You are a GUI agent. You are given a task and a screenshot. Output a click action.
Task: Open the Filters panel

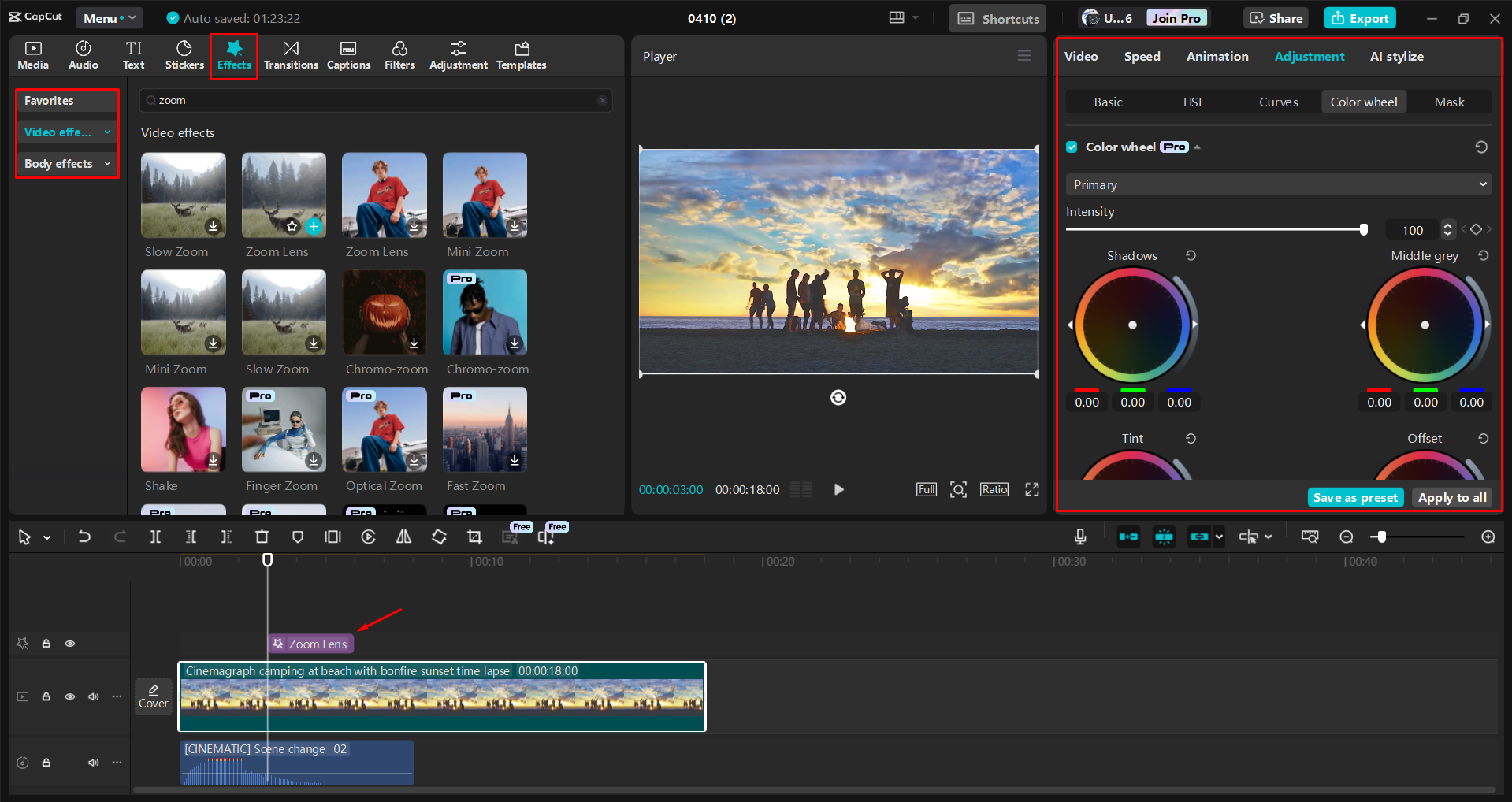(399, 55)
